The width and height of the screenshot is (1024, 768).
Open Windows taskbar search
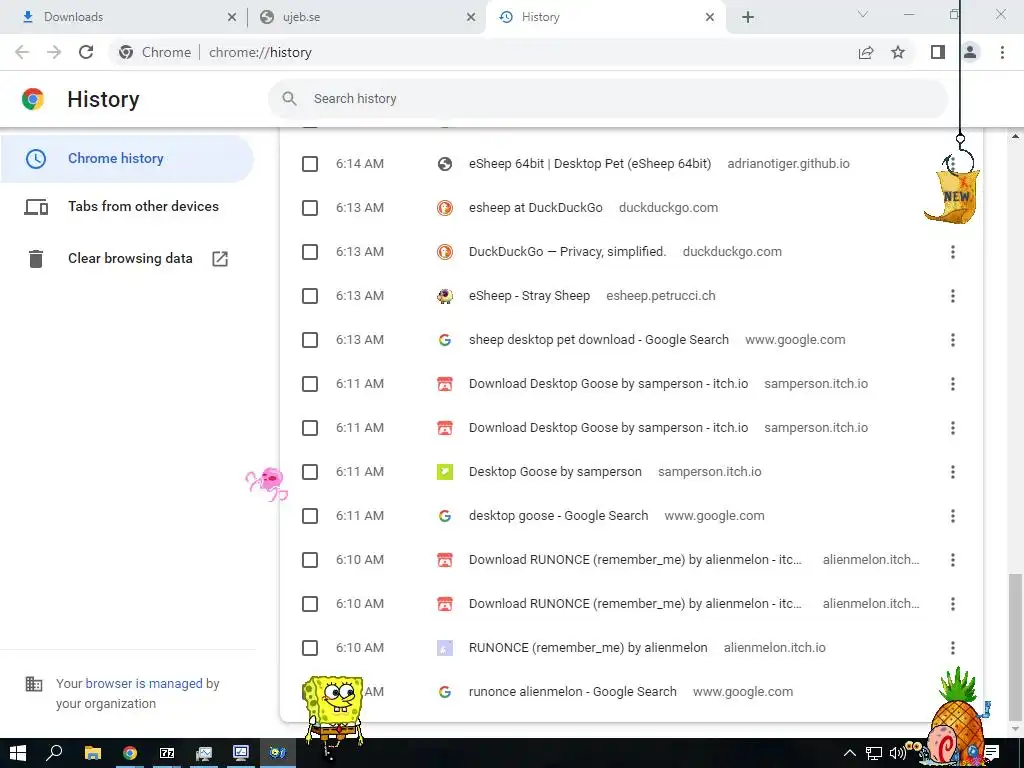point(55,753)
